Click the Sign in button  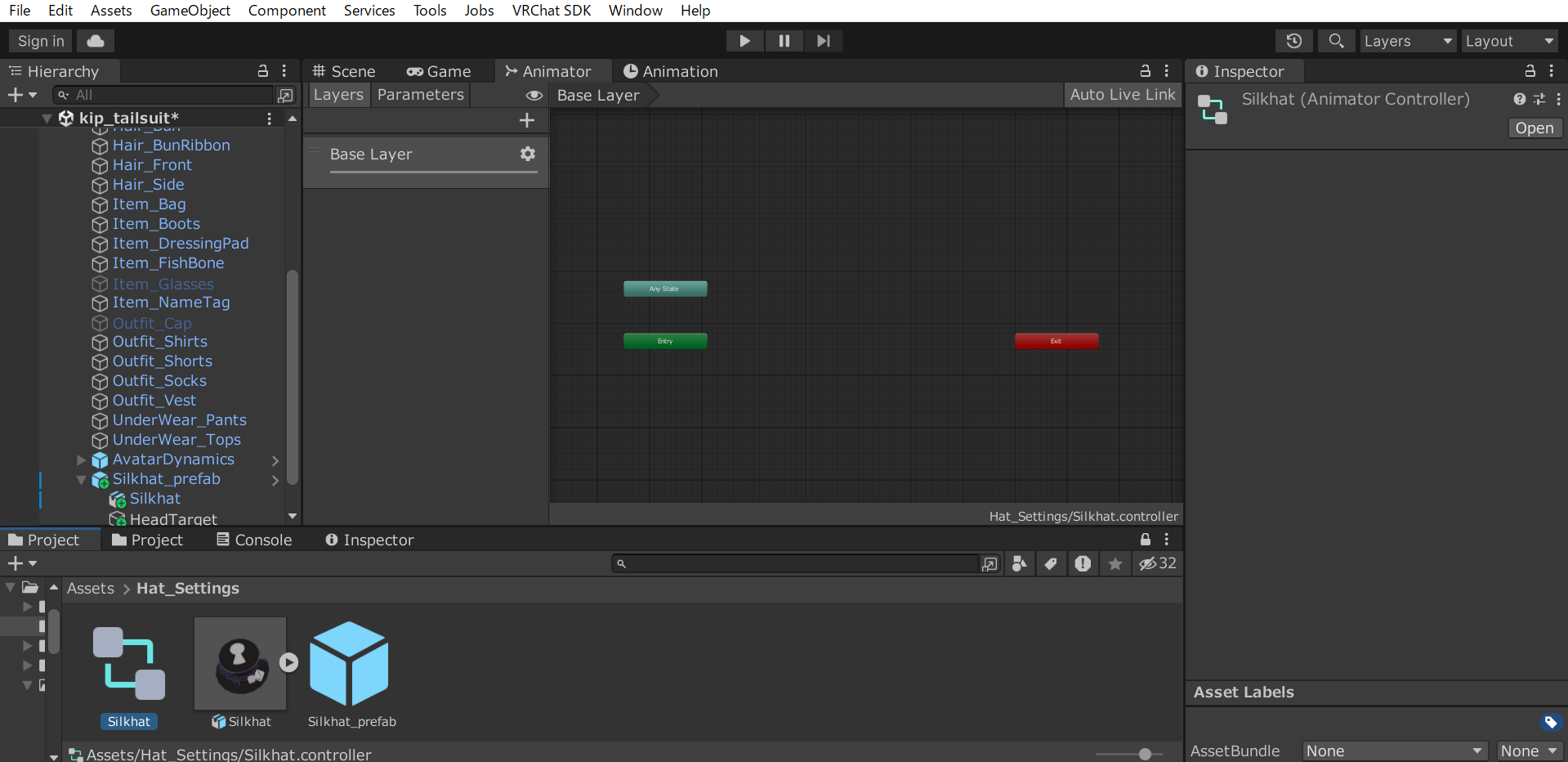point(39,41)
